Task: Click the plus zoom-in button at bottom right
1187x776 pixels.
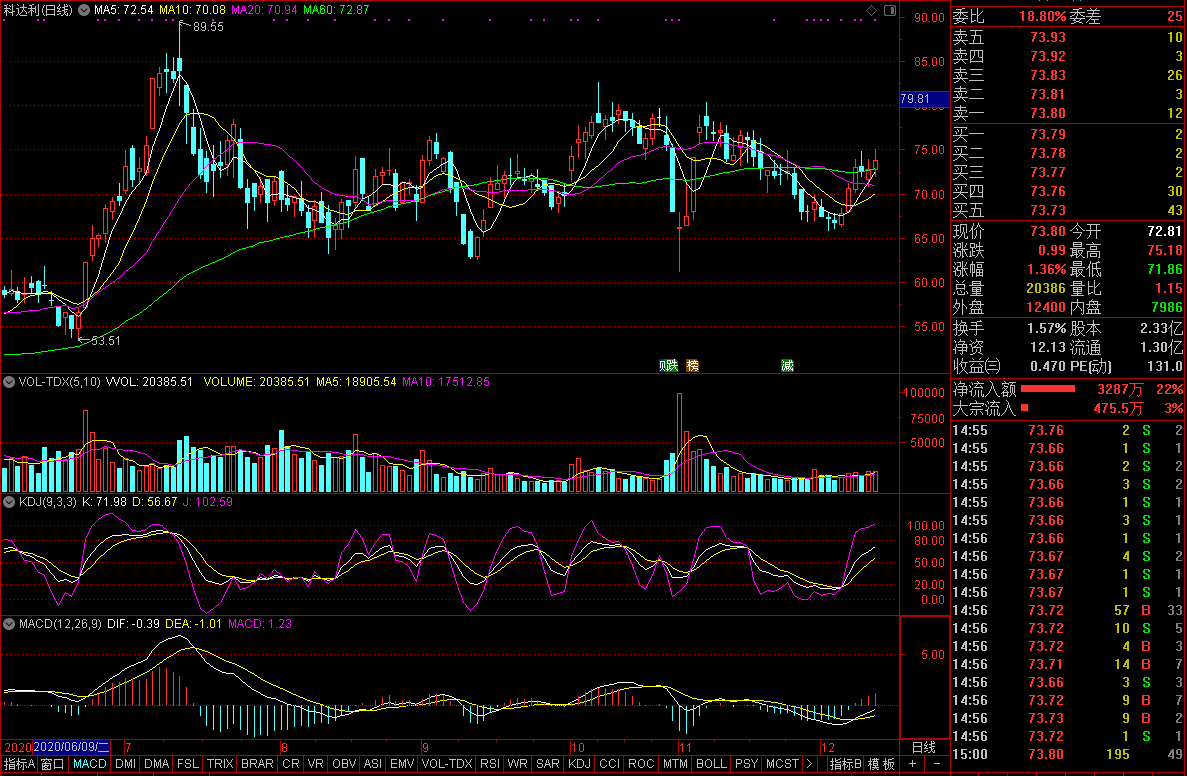Action: point(911,764)
